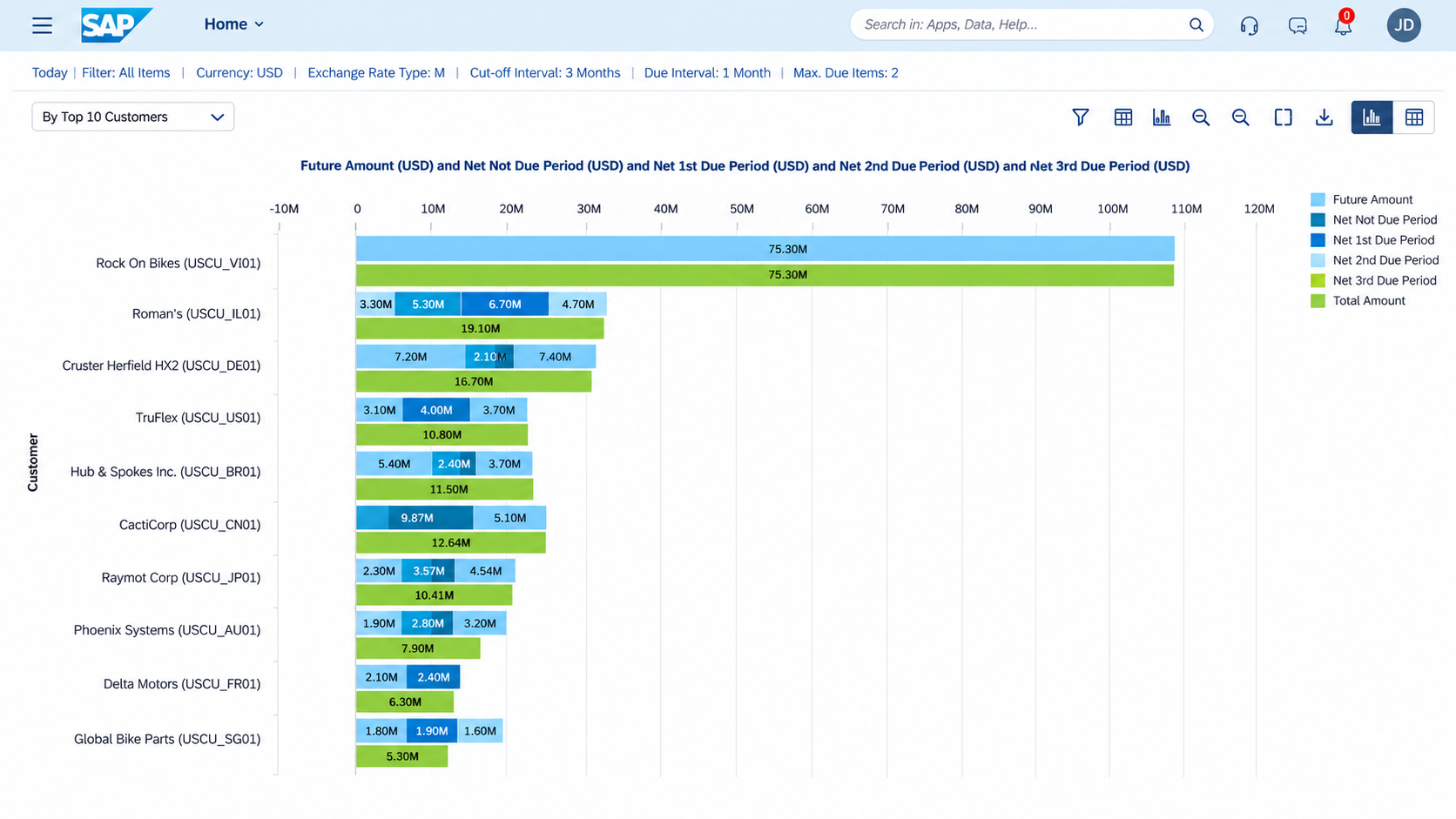Download the chart data
The width and height of the screenshot is (1456, 819).
[1325, 117]
